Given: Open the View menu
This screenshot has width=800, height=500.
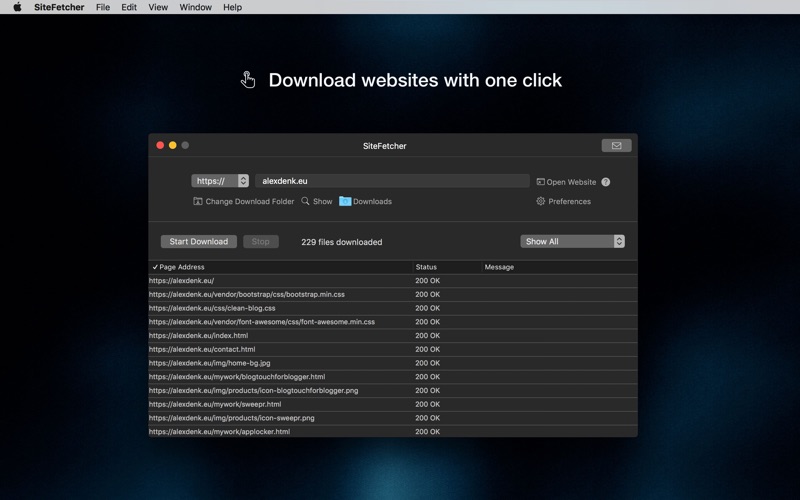Looking at the screenshot, I should pyautogui.click(x=158, y=7).
